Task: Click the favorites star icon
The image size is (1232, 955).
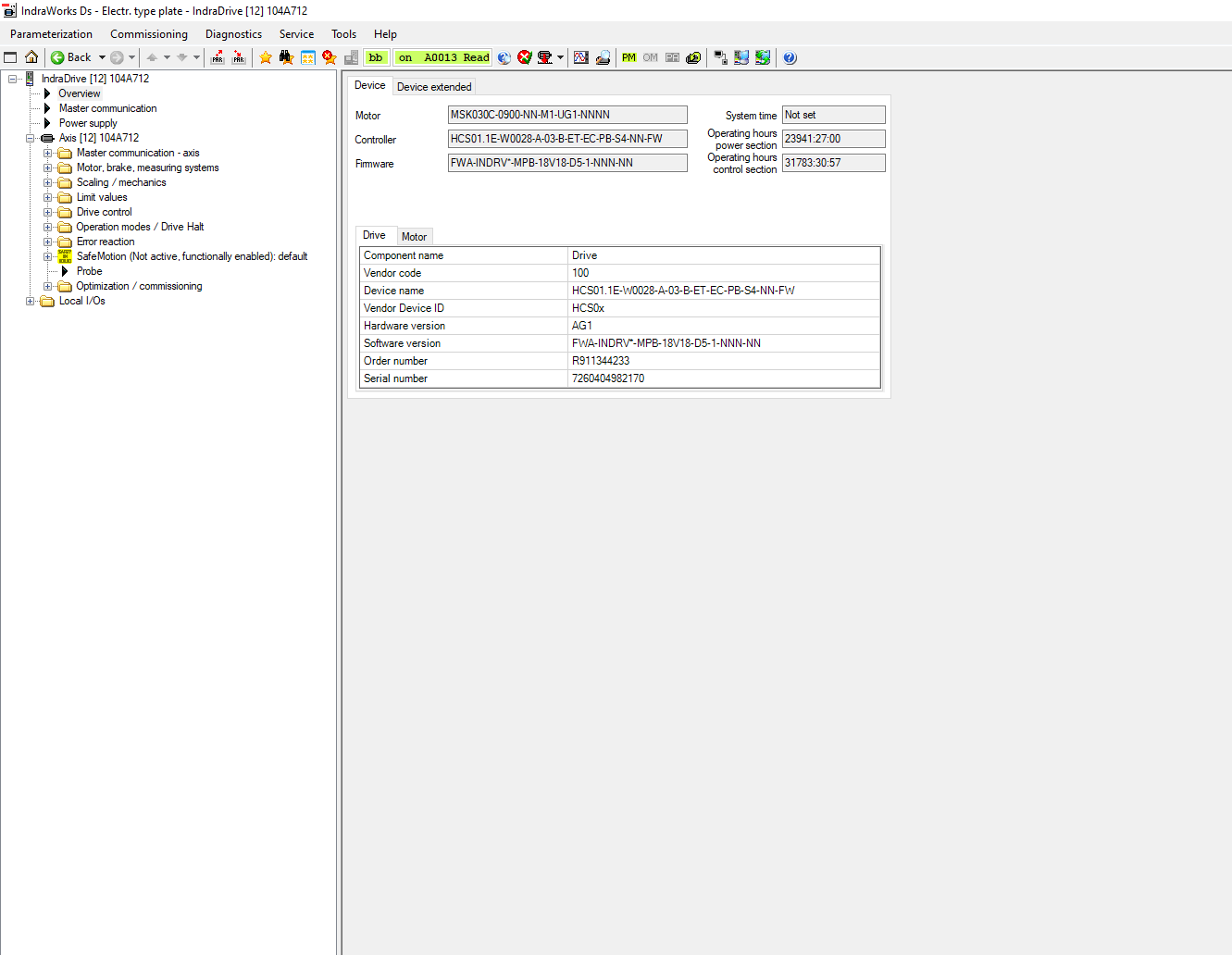Action: click(x=266, y=57)
